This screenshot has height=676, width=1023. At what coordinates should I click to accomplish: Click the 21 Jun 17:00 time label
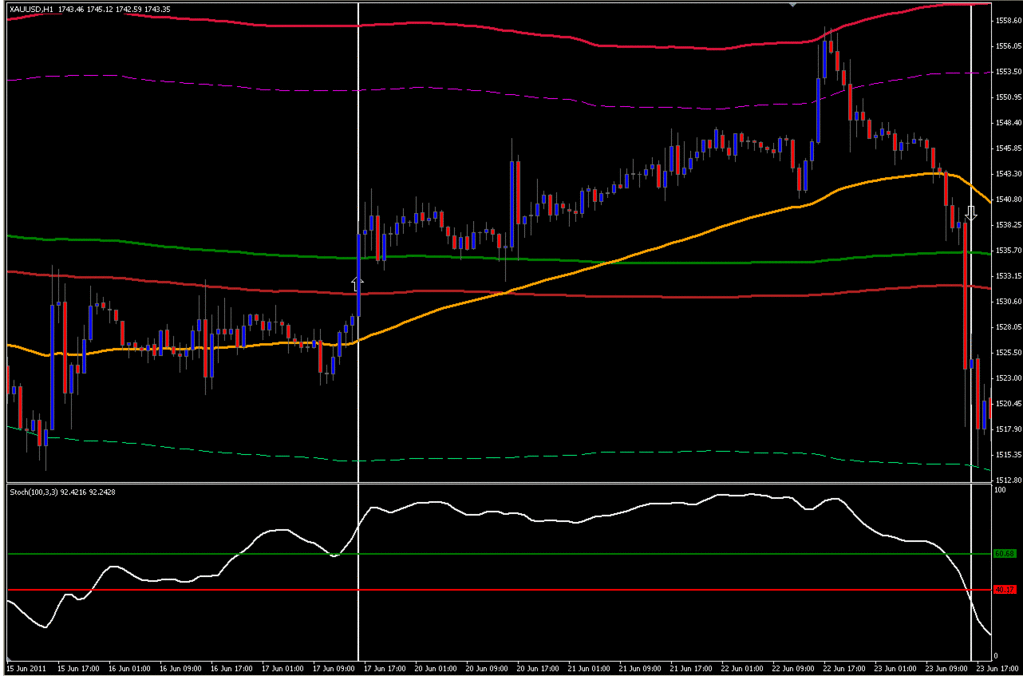click(692, 669)
